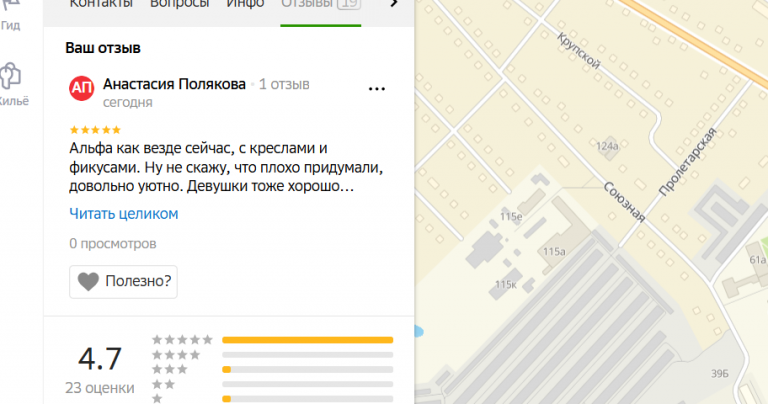Image resolution: width=768 pixels, height=404 pixels.
Task: Click Пролетарская street label on map
Action: [x=688, y=162]
